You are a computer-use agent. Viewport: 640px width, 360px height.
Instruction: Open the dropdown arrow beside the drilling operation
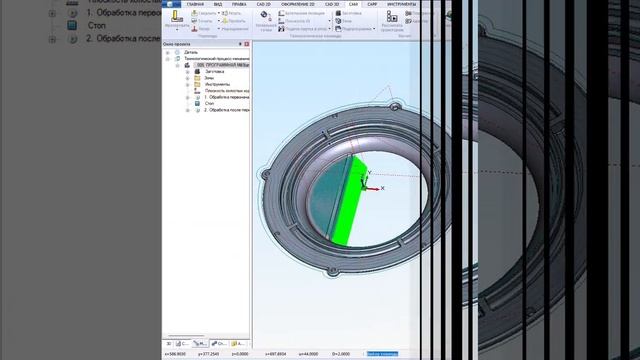coord(219,13)
